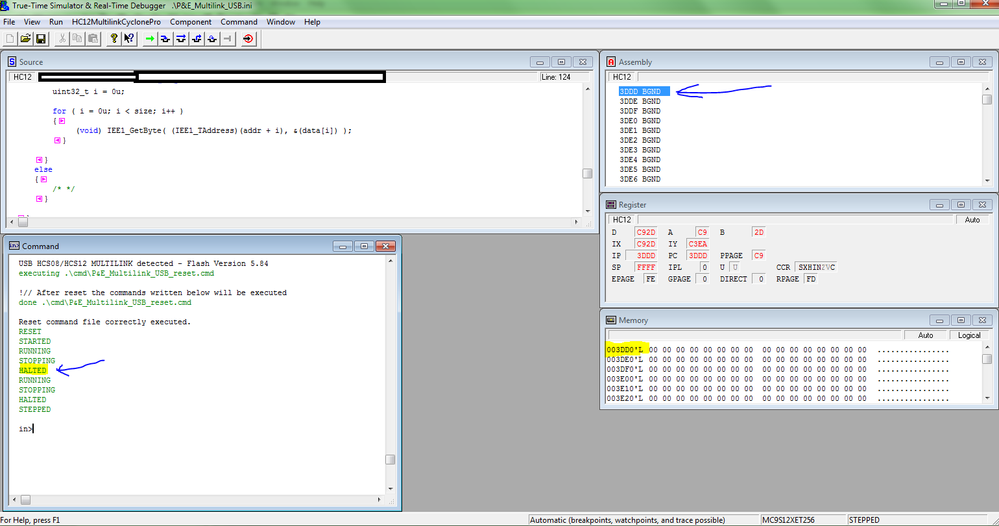The image size is (999, 526).
Task: Select the EPAGE register value FE
Action: (x=650, y=279)
